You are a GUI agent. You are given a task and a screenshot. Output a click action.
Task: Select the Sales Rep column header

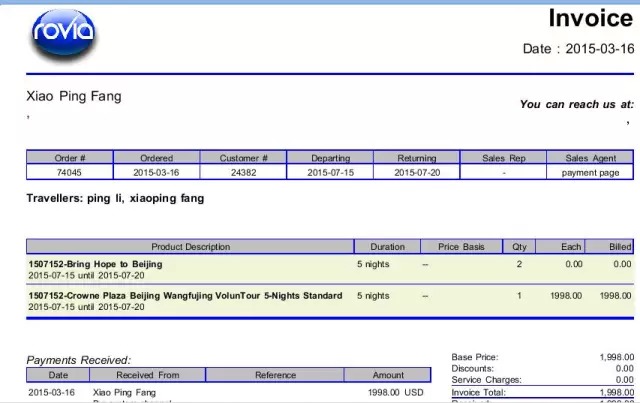(503, 158)
